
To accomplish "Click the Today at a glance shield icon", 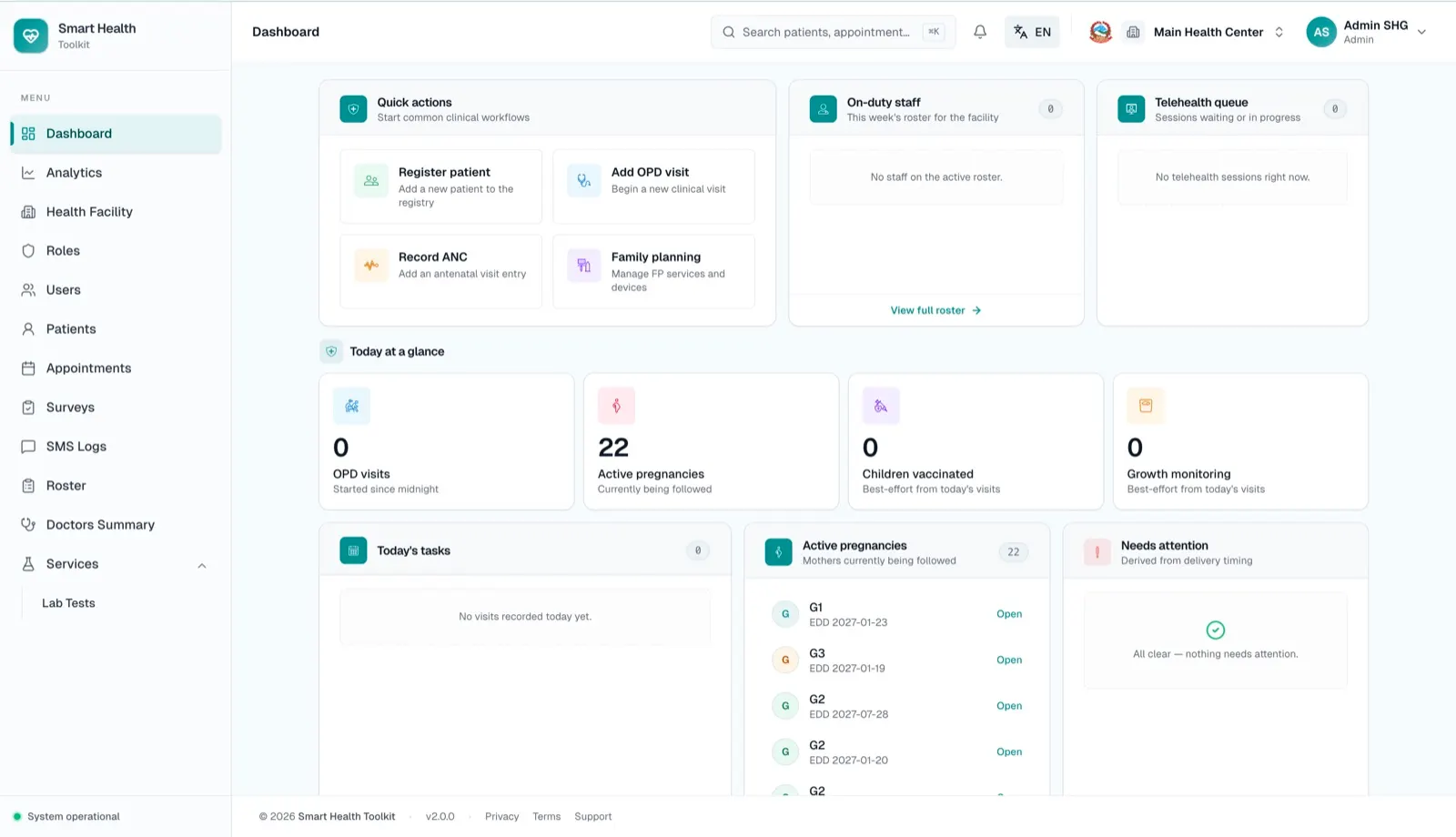I will tap(331, 351).
